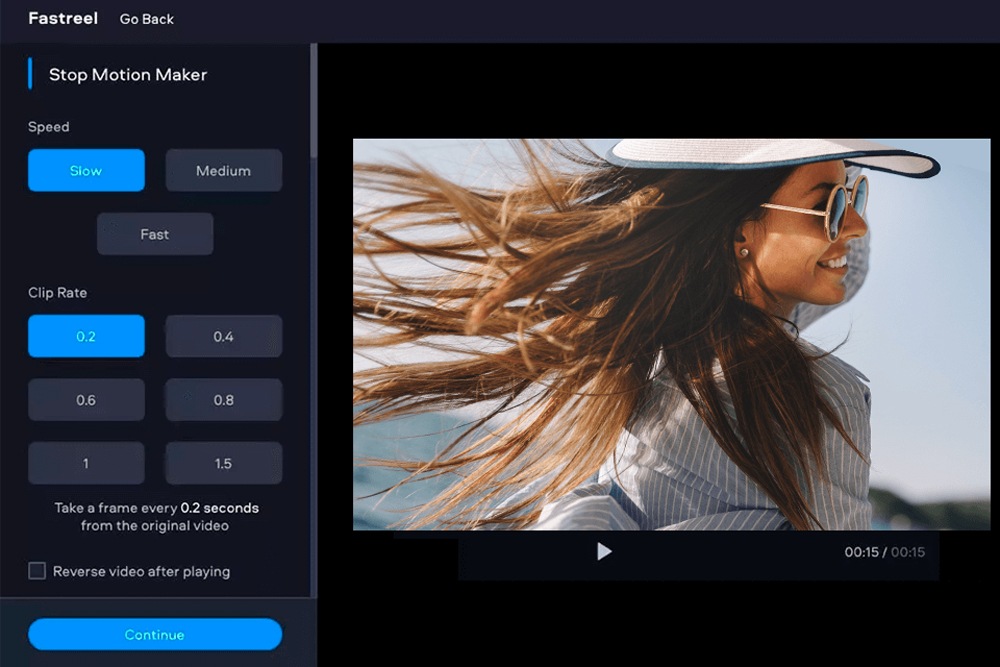This screenshot has width=1000, height=667.
Task: Choose the 1.5 second clip rate
Action: 223,463
